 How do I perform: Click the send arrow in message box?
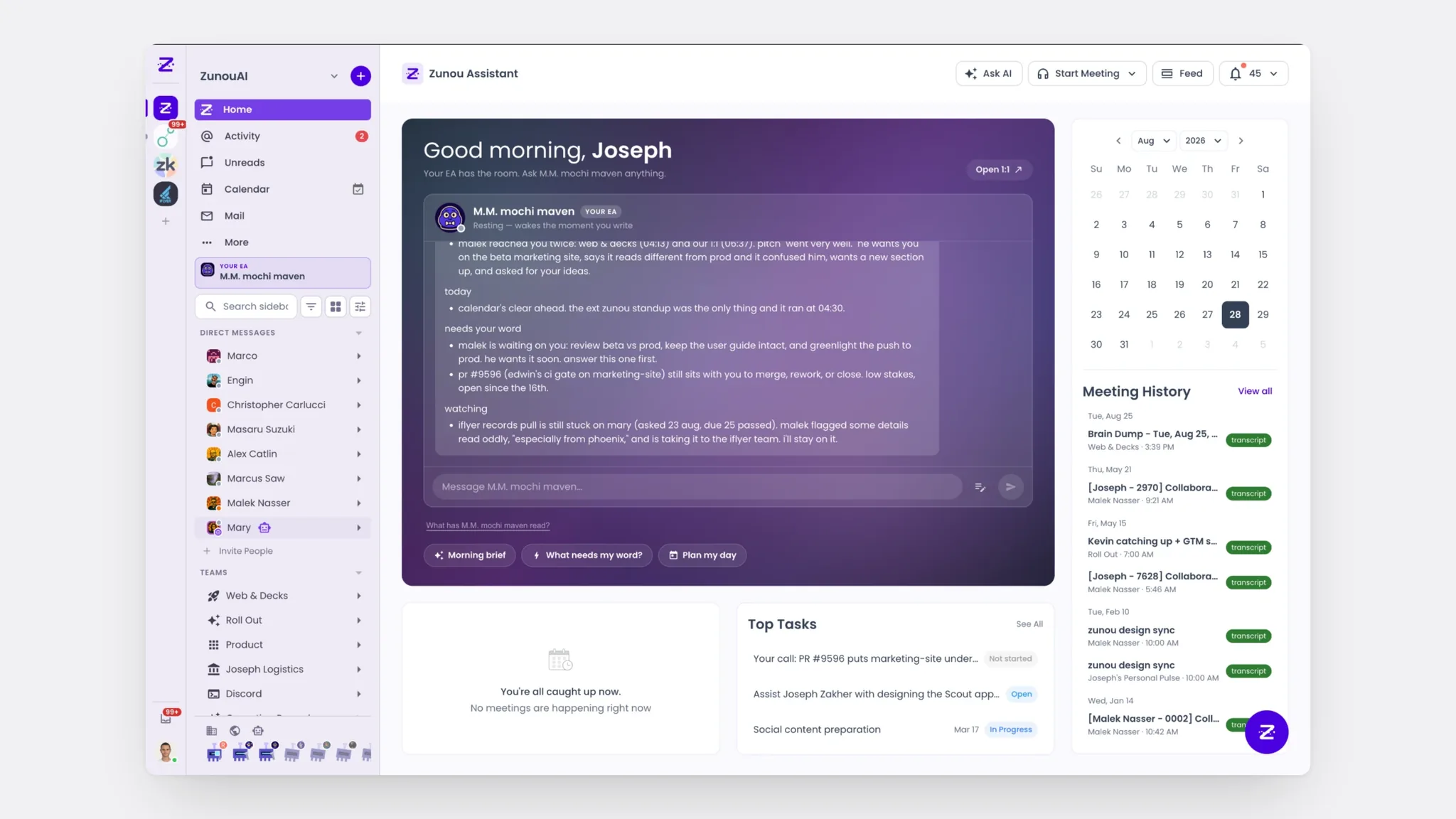pos(1010,487)
